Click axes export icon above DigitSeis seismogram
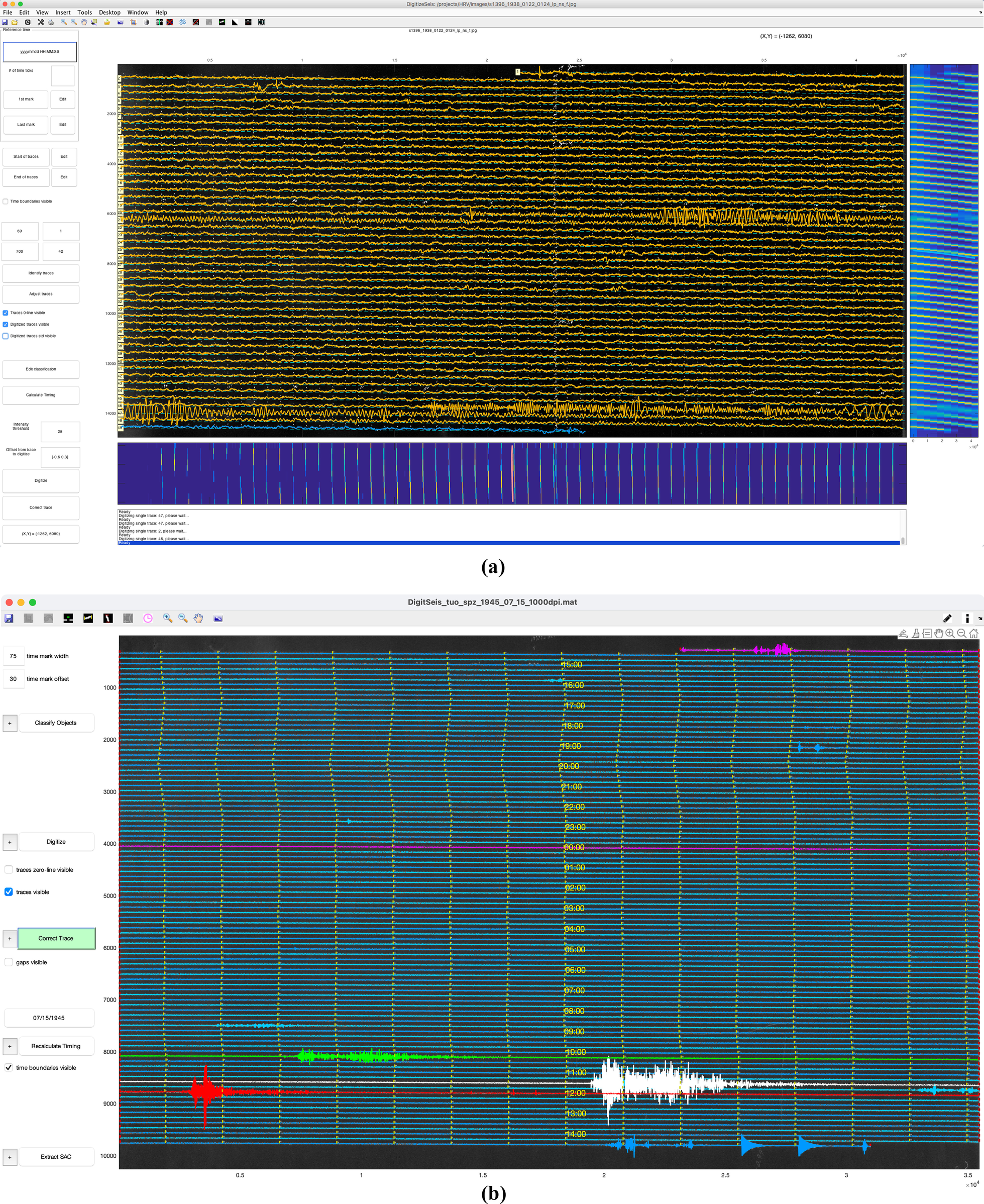 [x=904, y=634]
